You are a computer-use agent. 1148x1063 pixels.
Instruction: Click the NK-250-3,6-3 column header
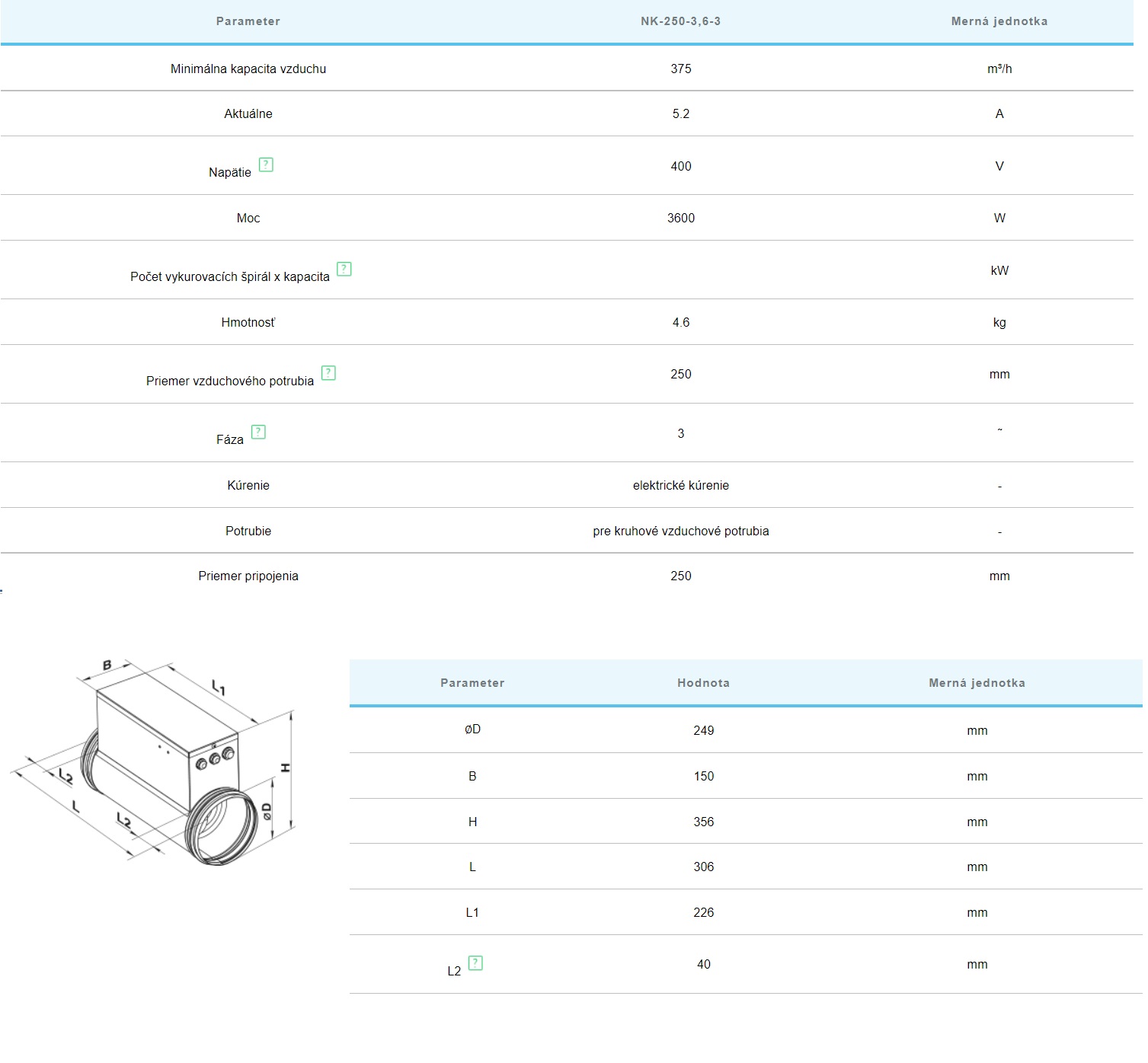point(680,21)
